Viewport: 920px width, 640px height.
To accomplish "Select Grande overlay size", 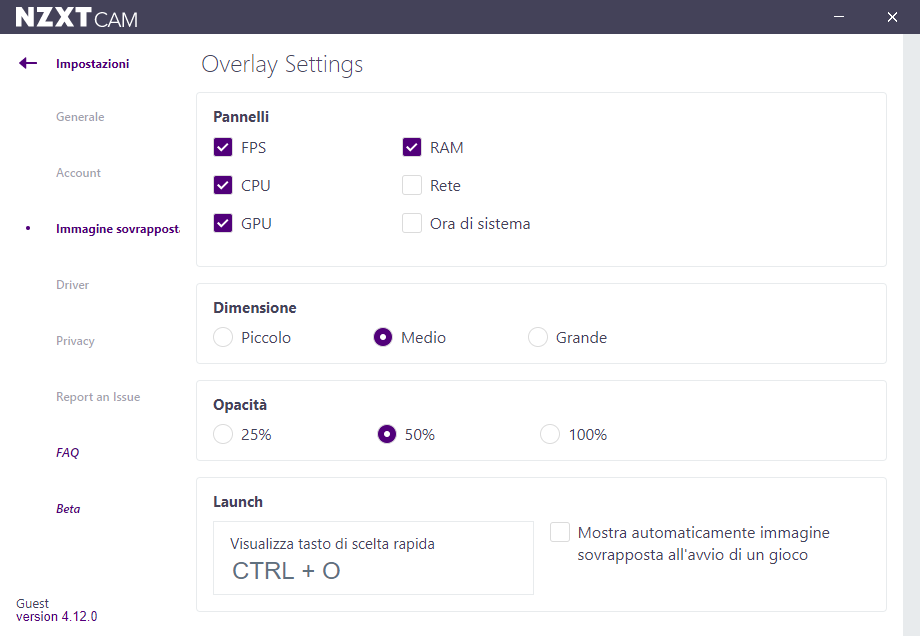I will tap(538, 338).
